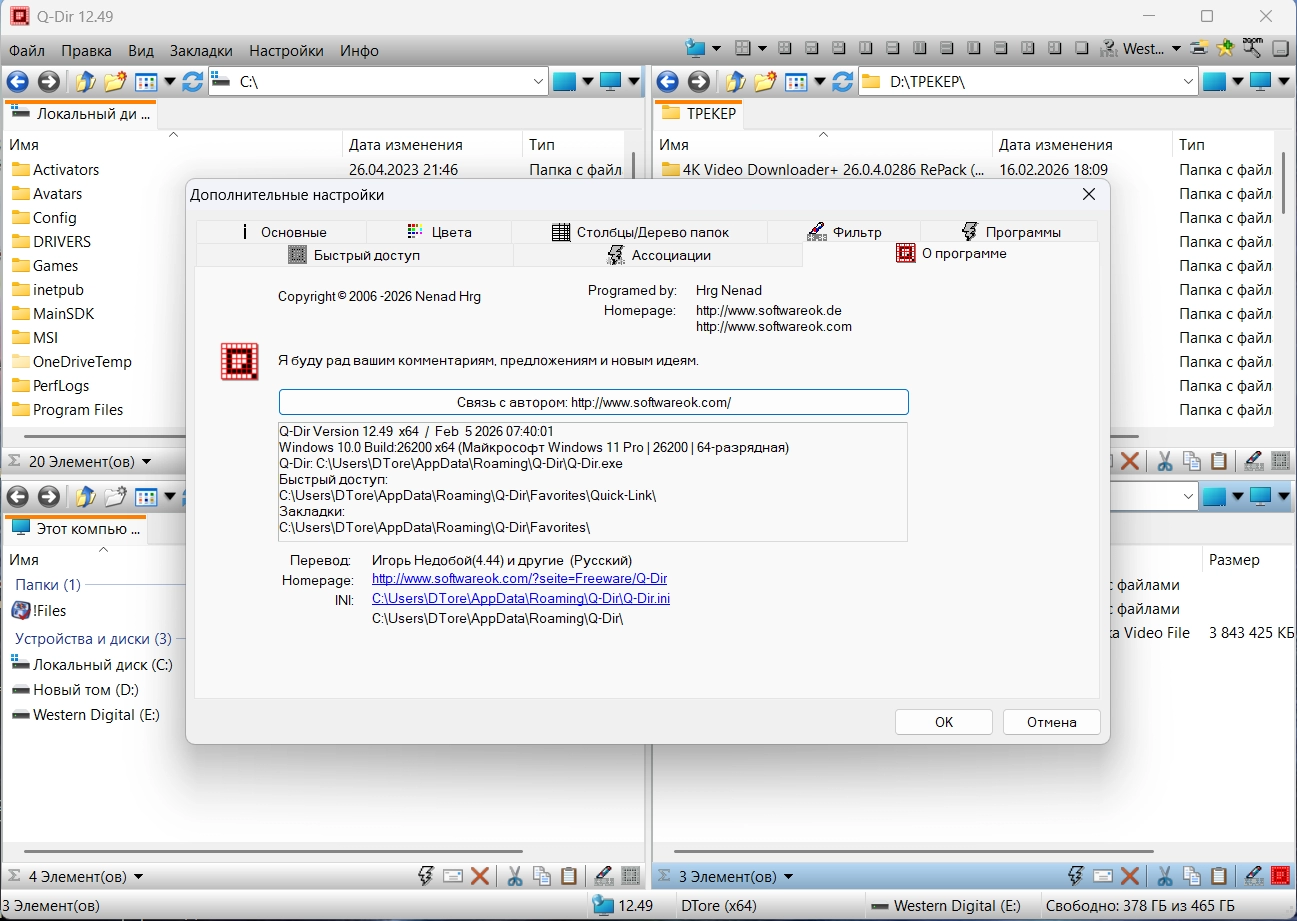This screenshot has width=1297, height=921.
Task: Open the West... drive dropdown in toolbar
Action: click(x=1176, y=48)
